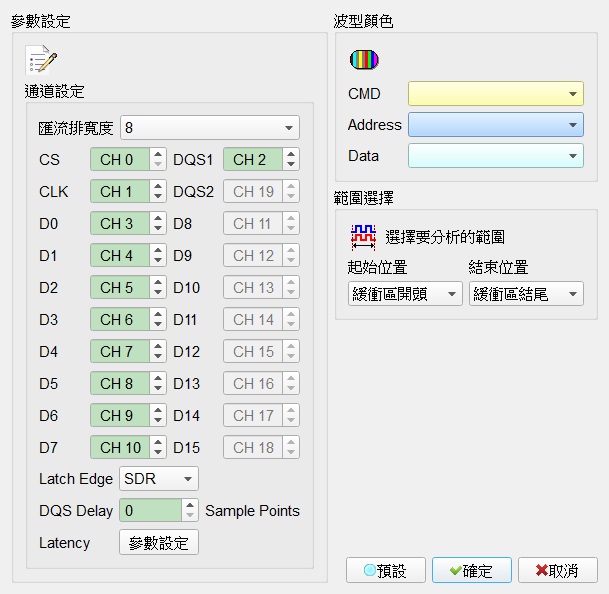Open the Address color dropdown
Screen dimensions: 609x594
pos(496,125)
